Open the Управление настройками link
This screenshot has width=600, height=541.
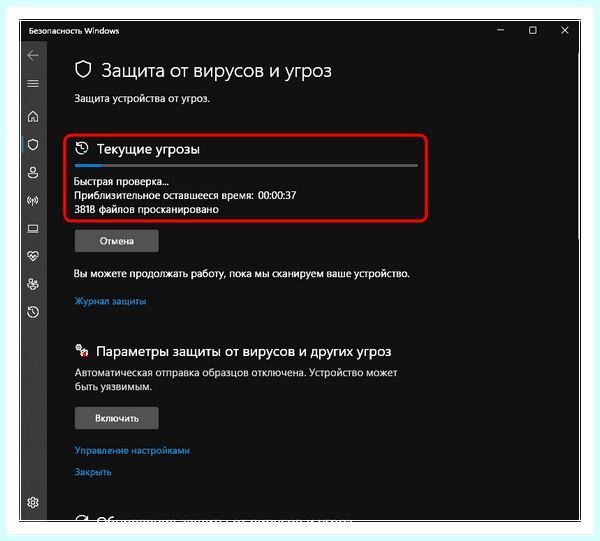point(132,451)
